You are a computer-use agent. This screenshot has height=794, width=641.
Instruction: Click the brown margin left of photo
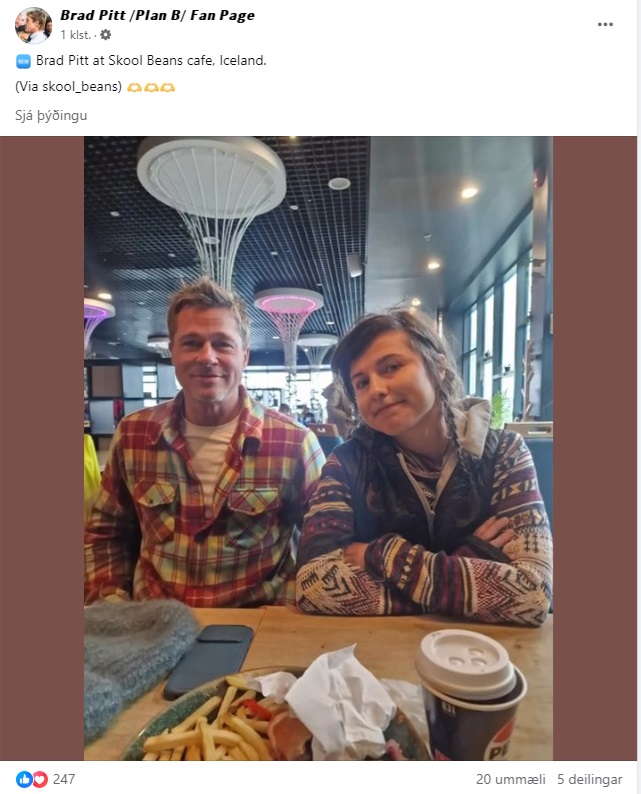click(x=42, y=448)
